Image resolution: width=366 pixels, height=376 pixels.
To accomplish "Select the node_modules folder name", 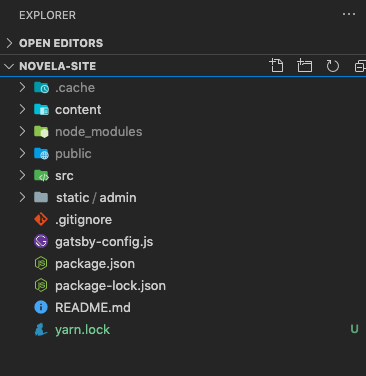I will coord(99,132).
